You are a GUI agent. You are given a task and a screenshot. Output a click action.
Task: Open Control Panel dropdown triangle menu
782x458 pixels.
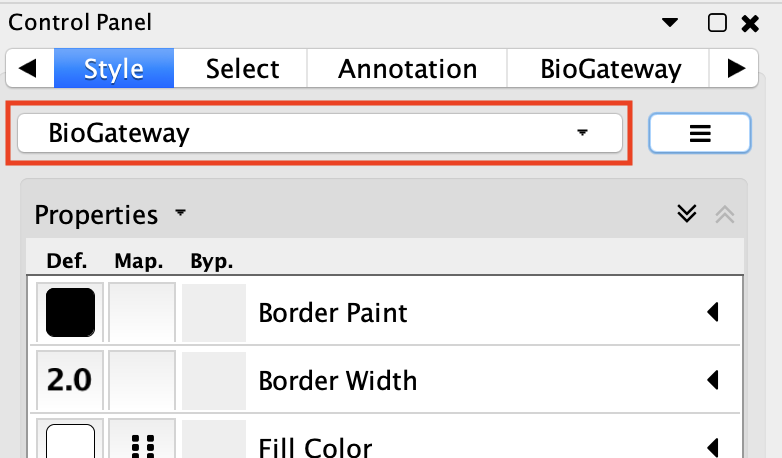670,22
